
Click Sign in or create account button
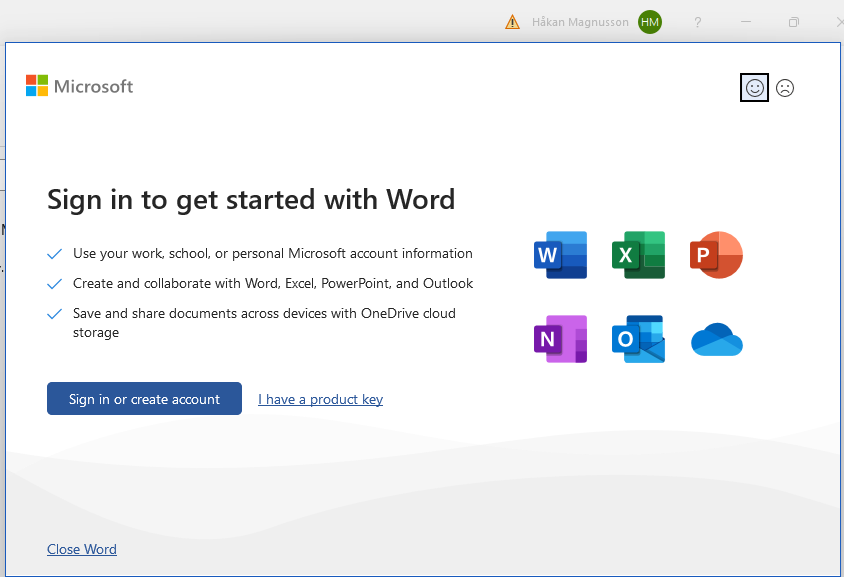click(144, 398)
